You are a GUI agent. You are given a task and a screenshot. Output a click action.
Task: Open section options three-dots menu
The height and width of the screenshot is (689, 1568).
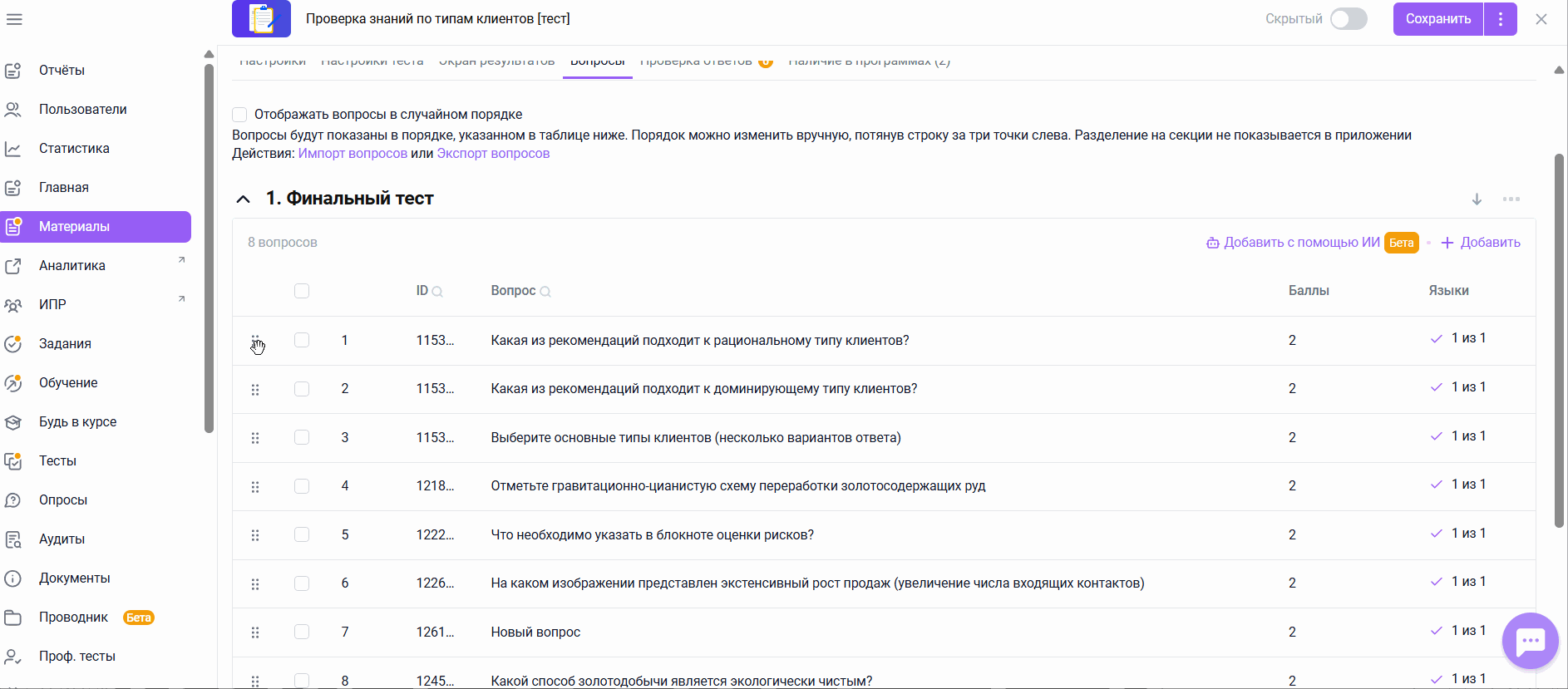pos(1511,199)
